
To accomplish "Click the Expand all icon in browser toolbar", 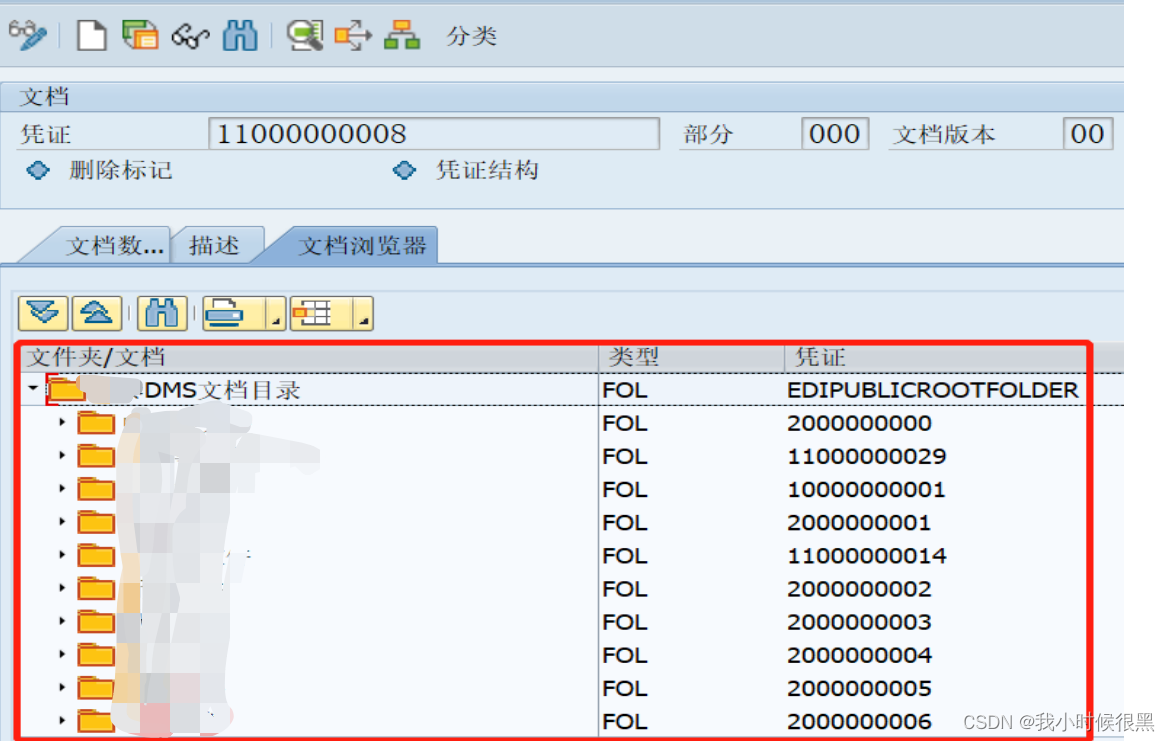I will point(42,313).
